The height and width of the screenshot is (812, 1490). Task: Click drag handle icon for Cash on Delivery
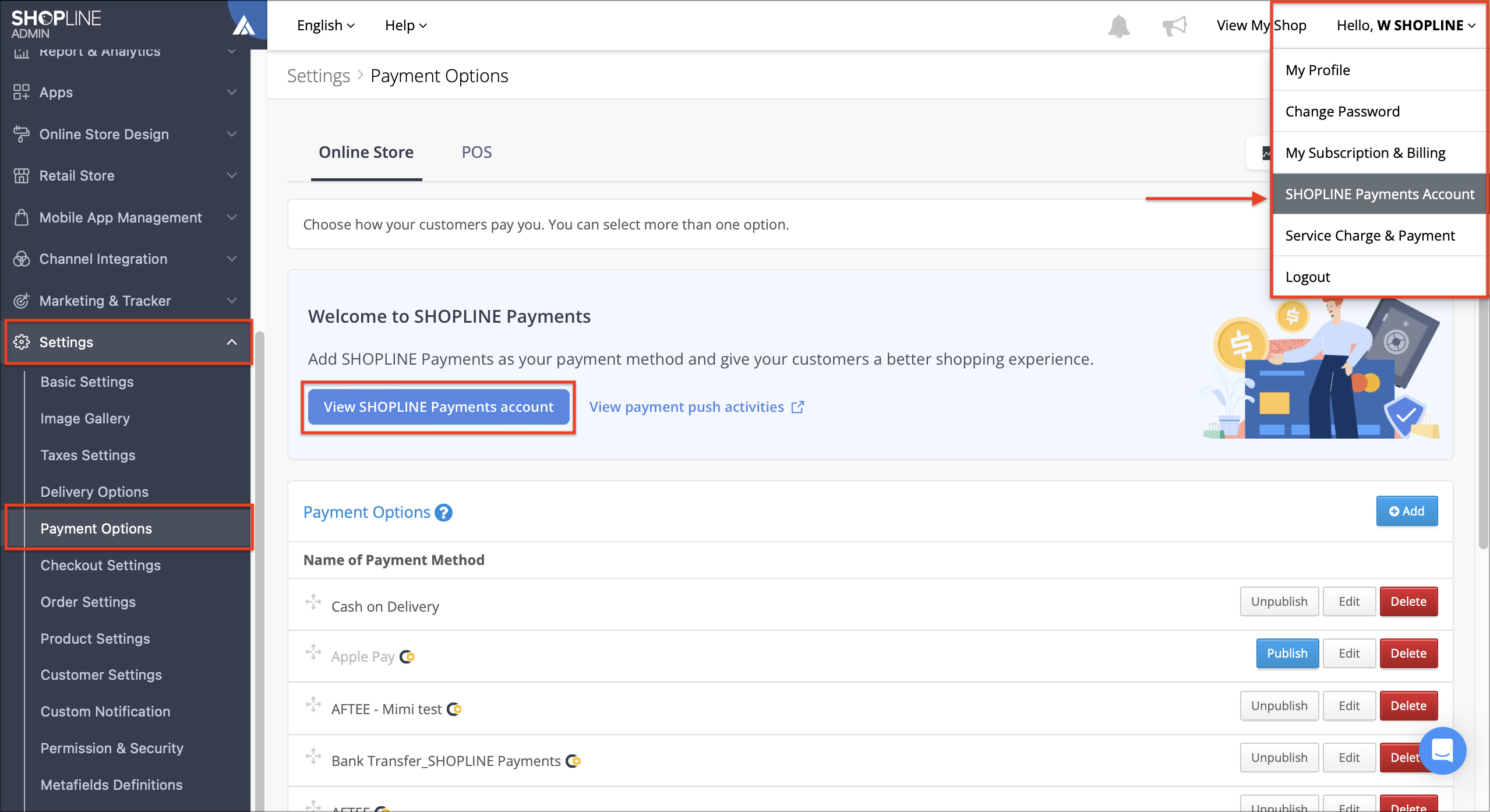pos(313,602)
